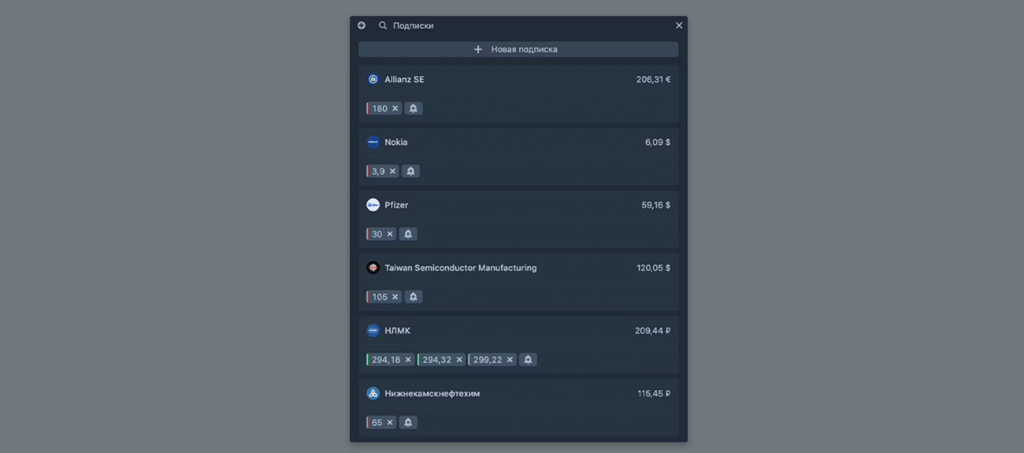This screenshot has height=453, width=1024.
Task: Click the 59,16 $ price
Action: 656,205
